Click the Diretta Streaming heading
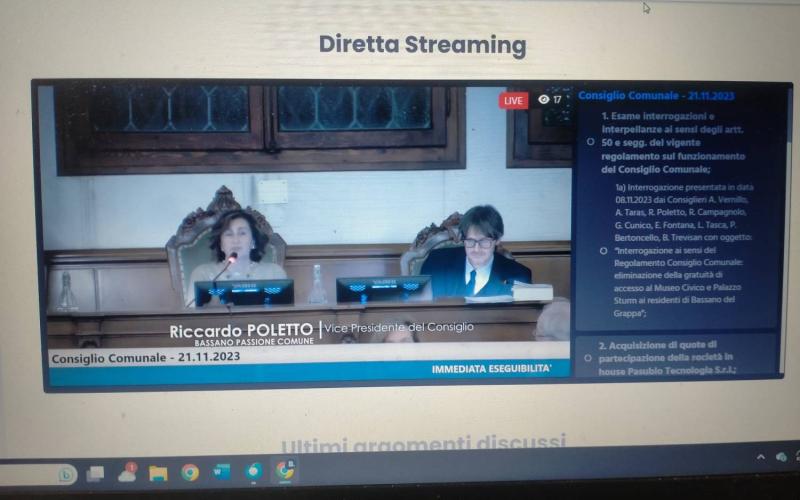 coord(422,44)
